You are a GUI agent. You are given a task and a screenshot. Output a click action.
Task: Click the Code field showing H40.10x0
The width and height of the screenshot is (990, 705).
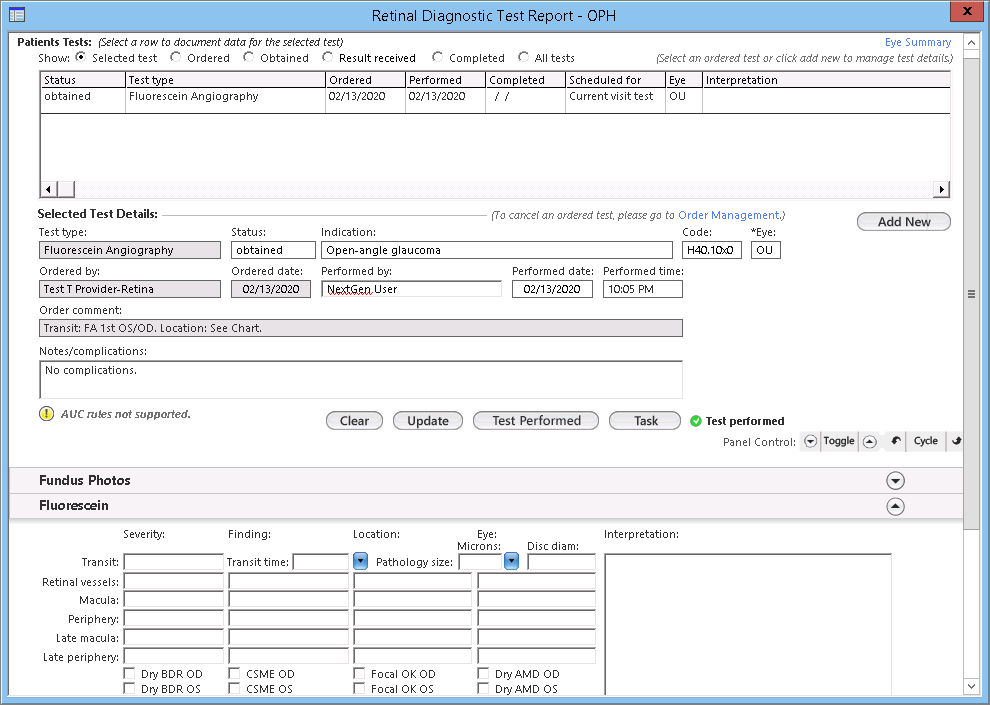click(712, 250)
